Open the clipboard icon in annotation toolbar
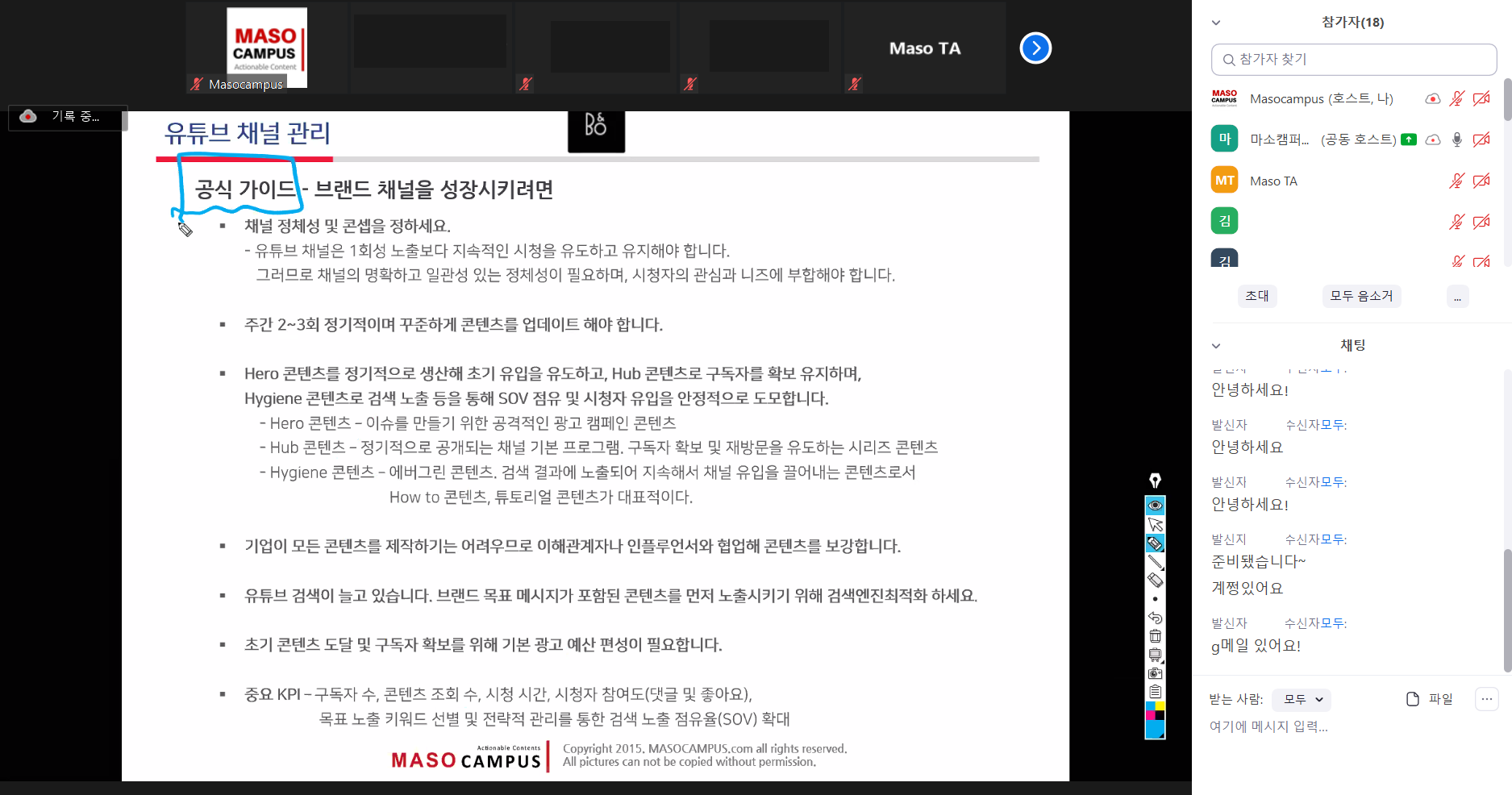This screenshot has width=1512, height=795. pyautogui.click(x=1155, y=692)
